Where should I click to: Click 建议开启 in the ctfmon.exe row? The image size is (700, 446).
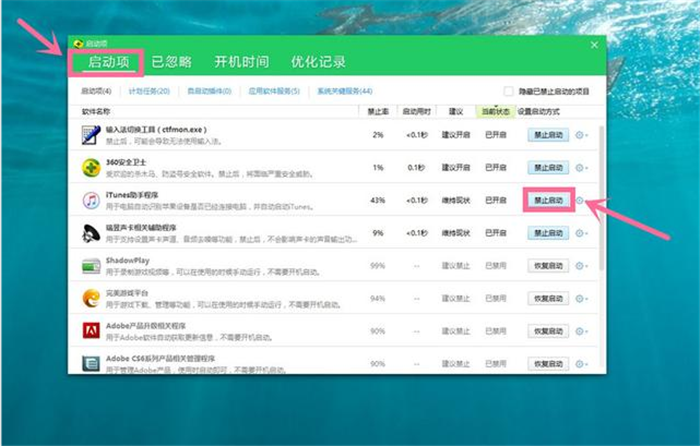[456, 135]
